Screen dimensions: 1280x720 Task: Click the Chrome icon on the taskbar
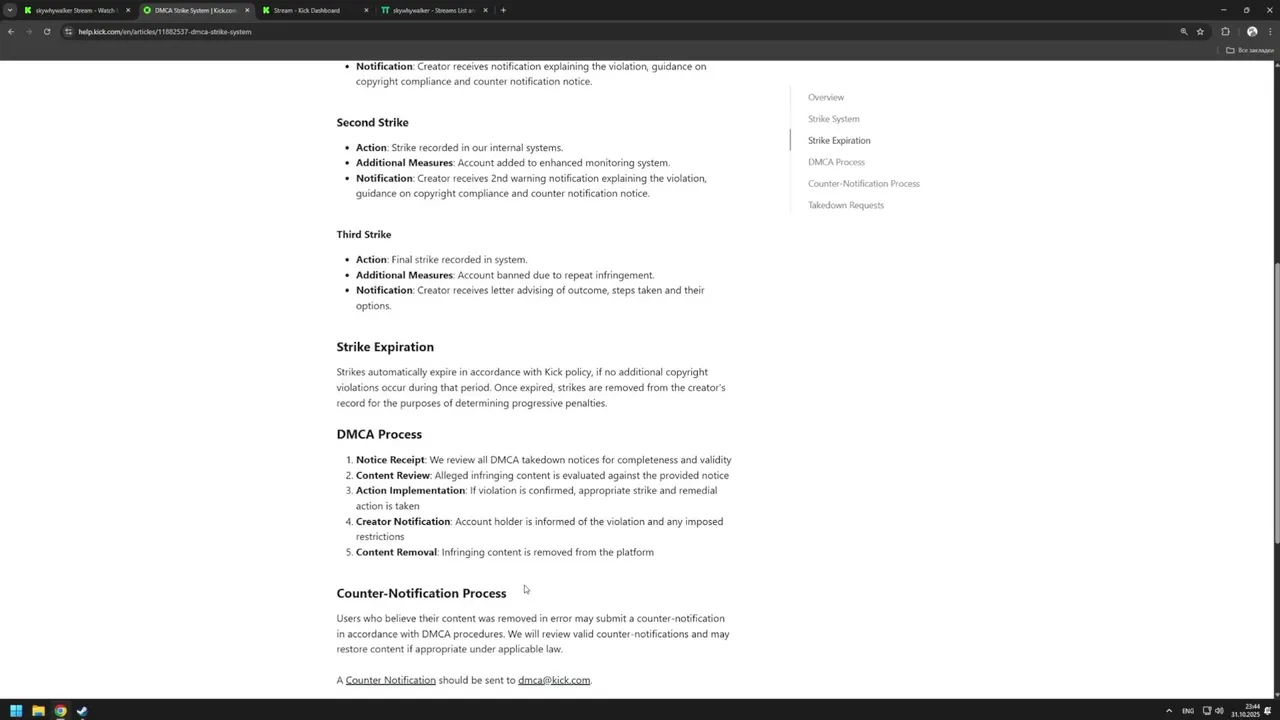click(x=60, y=711)
